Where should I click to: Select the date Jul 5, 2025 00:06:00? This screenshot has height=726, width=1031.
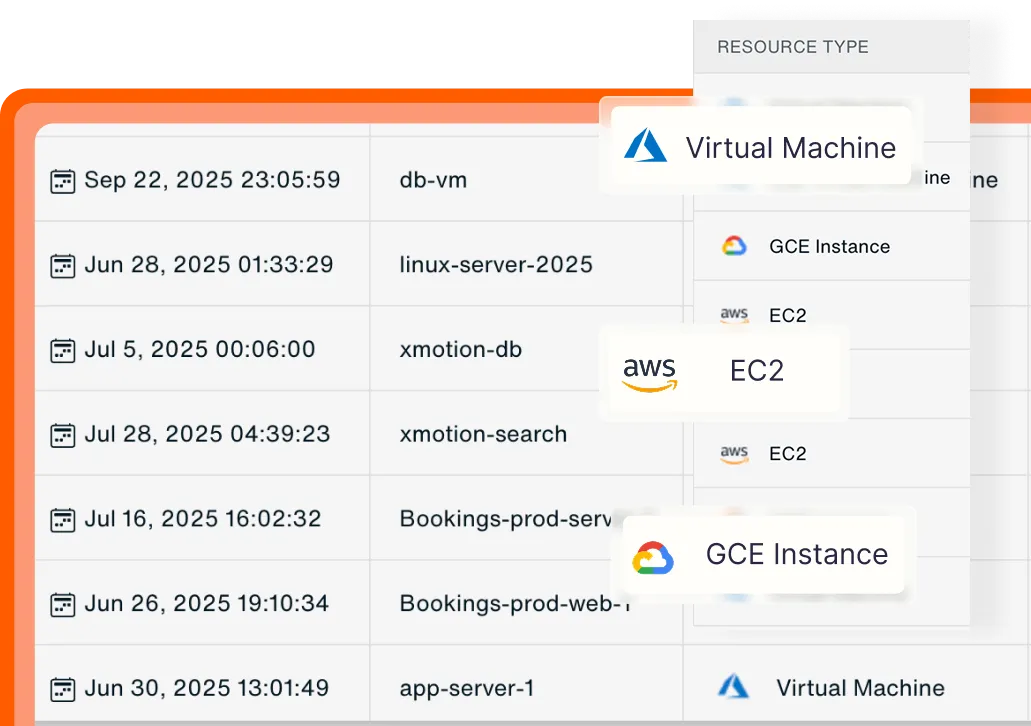click(x=200, y=350)
